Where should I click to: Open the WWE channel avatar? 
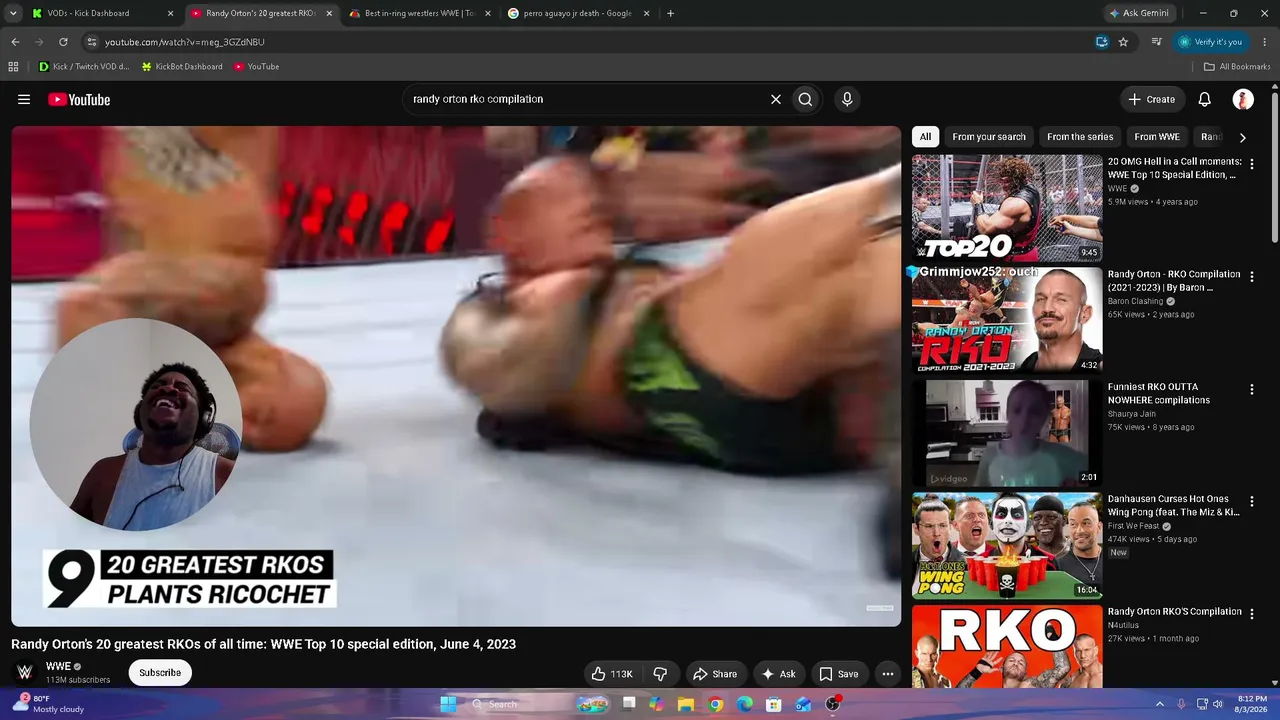25,672
